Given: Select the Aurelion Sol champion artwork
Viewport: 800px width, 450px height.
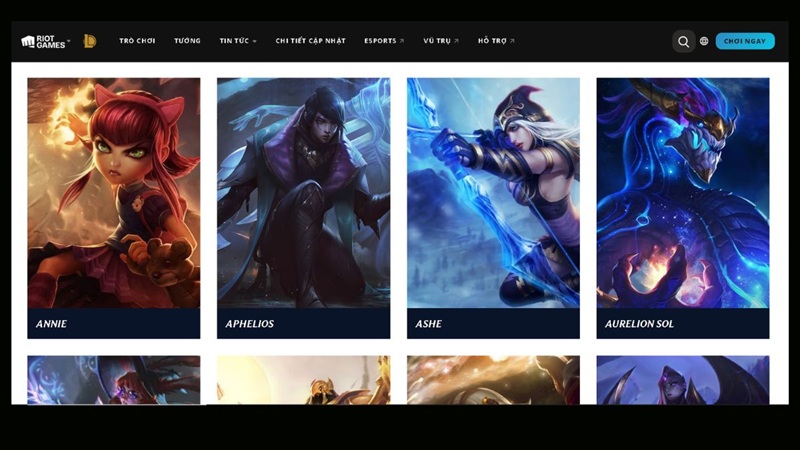Looking at the screenshot, I should click(683, 193).
